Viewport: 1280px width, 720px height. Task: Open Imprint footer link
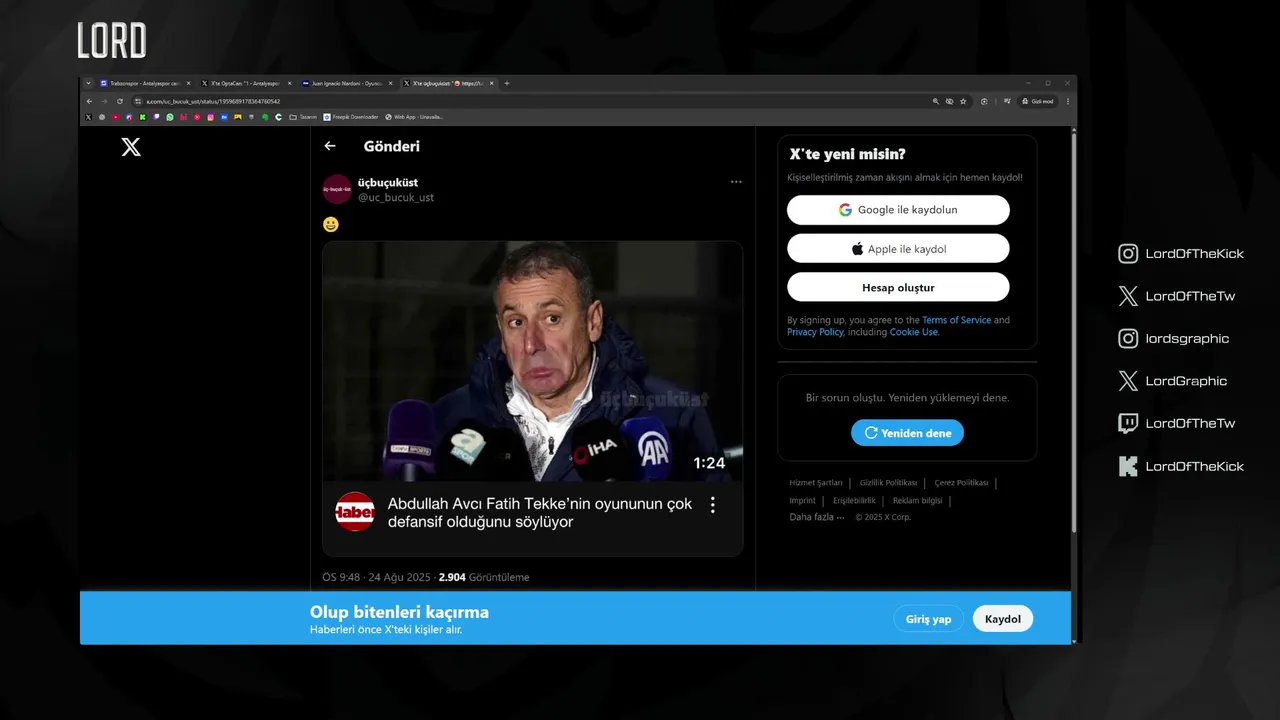coord(802,500)
